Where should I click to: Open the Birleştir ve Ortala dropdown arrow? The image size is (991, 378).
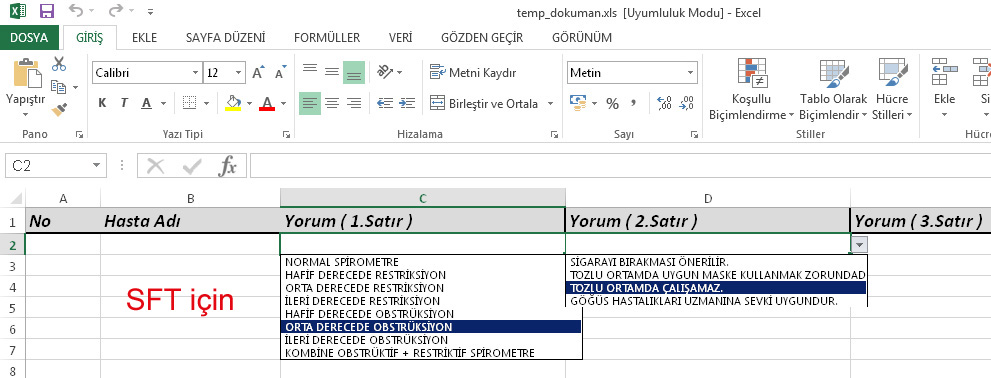(x=550, y=104)
